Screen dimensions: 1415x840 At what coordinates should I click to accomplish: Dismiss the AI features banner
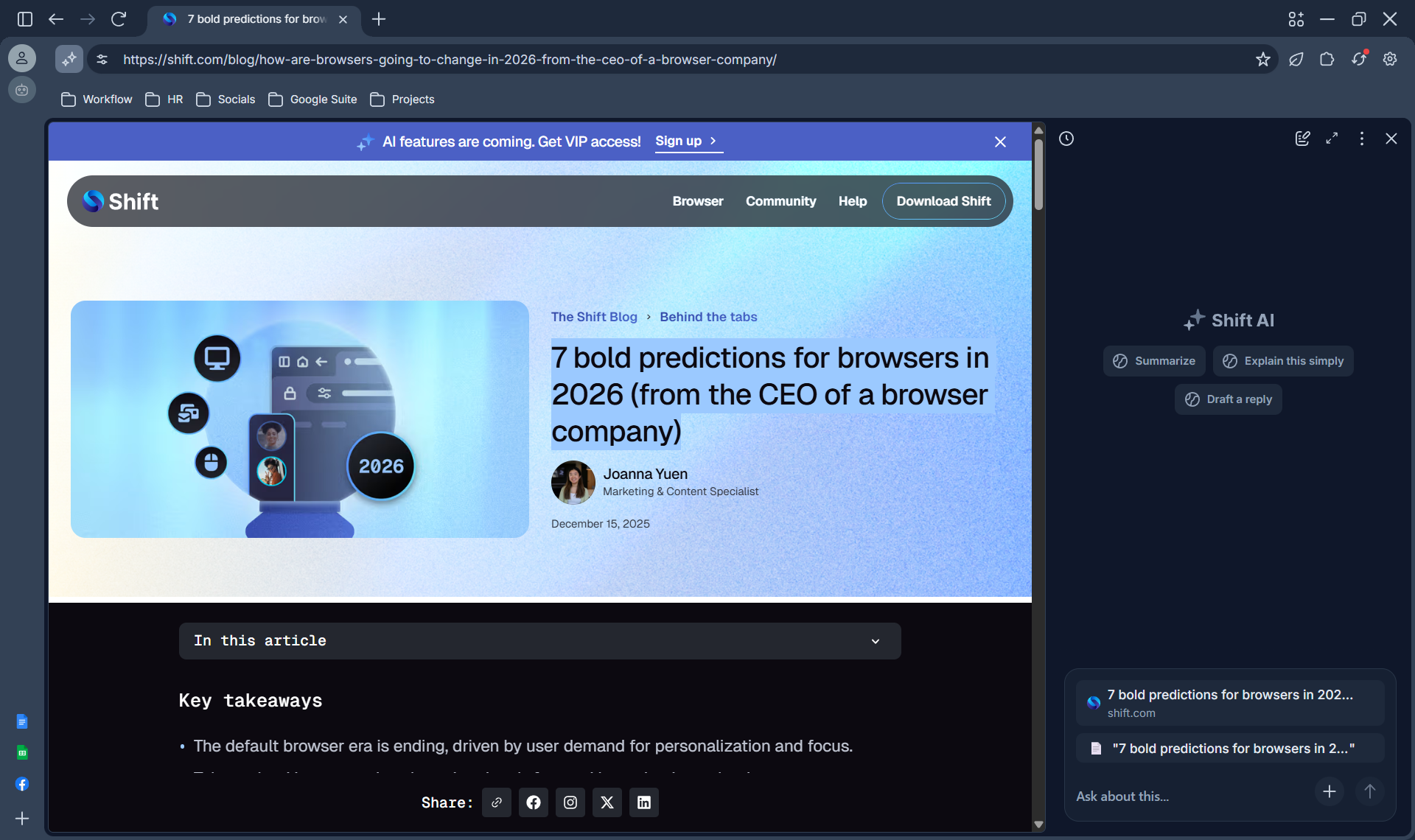(1000, 141)
